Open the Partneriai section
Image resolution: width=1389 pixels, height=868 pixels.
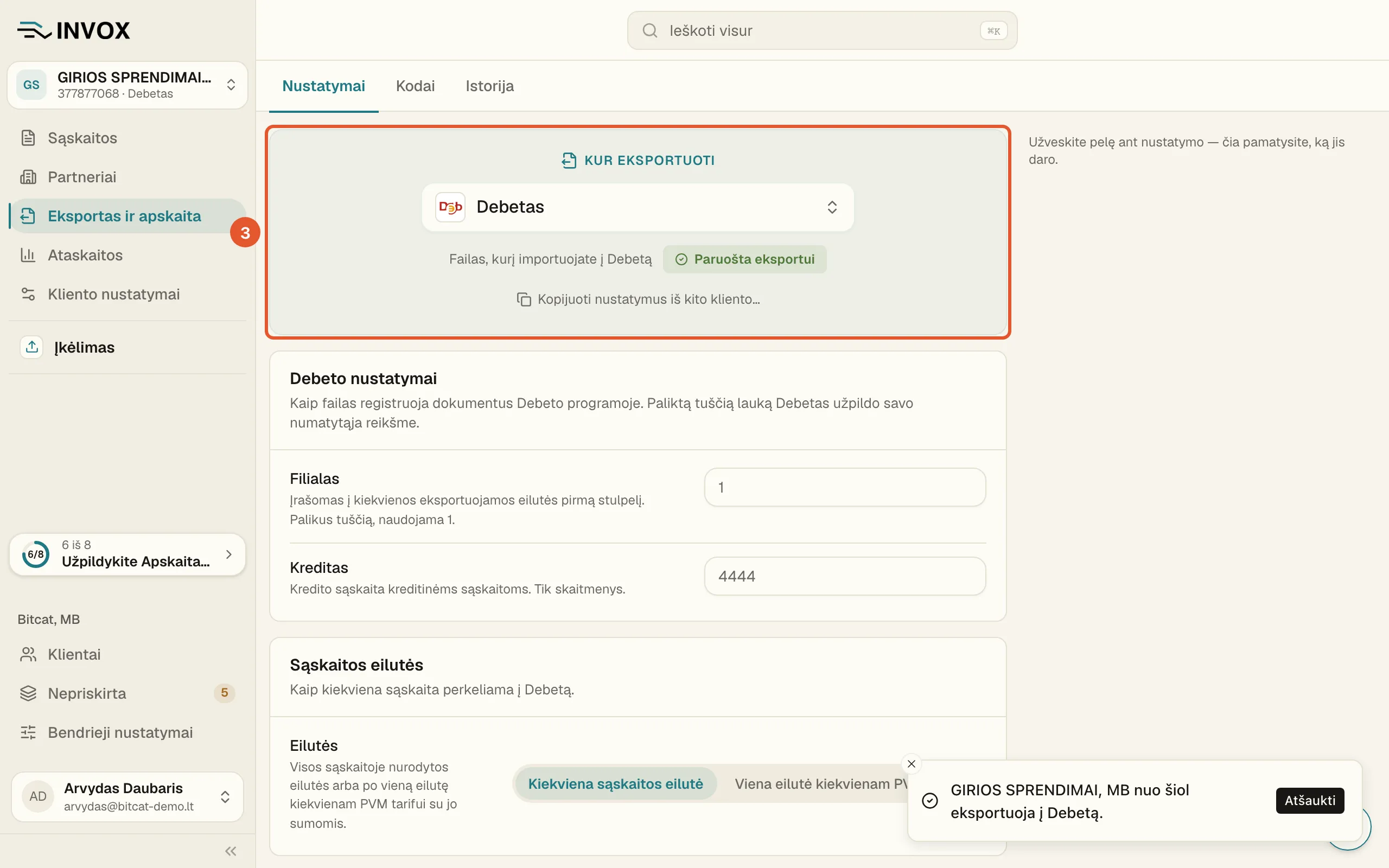tap(128, 177)
